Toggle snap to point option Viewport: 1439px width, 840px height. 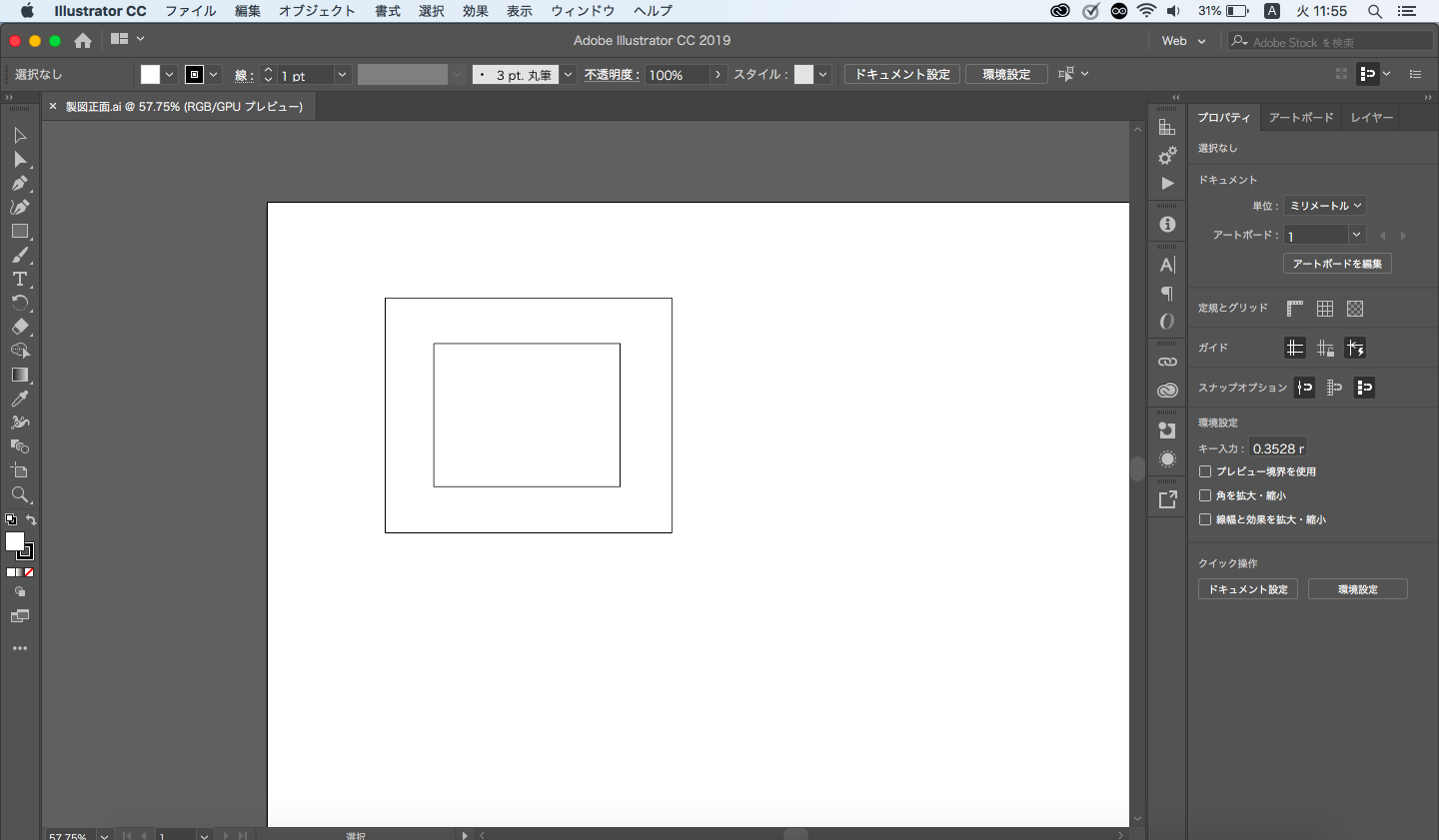tap(1305, 388)
